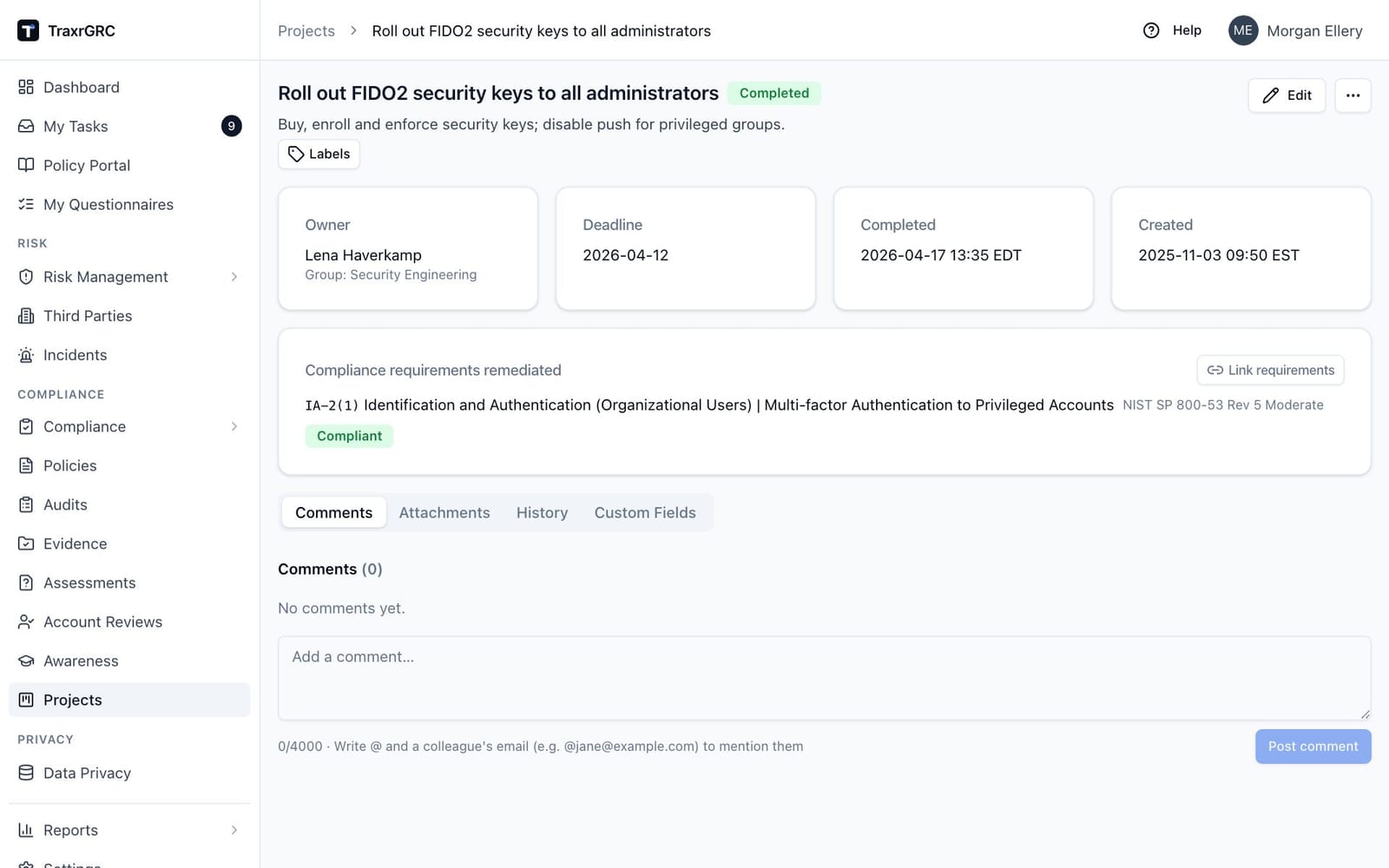Image resolution: width=1389 pixels, height=868 pixels.
Task: Click the TraxrGRC logo icon
Action: point(28,30)
